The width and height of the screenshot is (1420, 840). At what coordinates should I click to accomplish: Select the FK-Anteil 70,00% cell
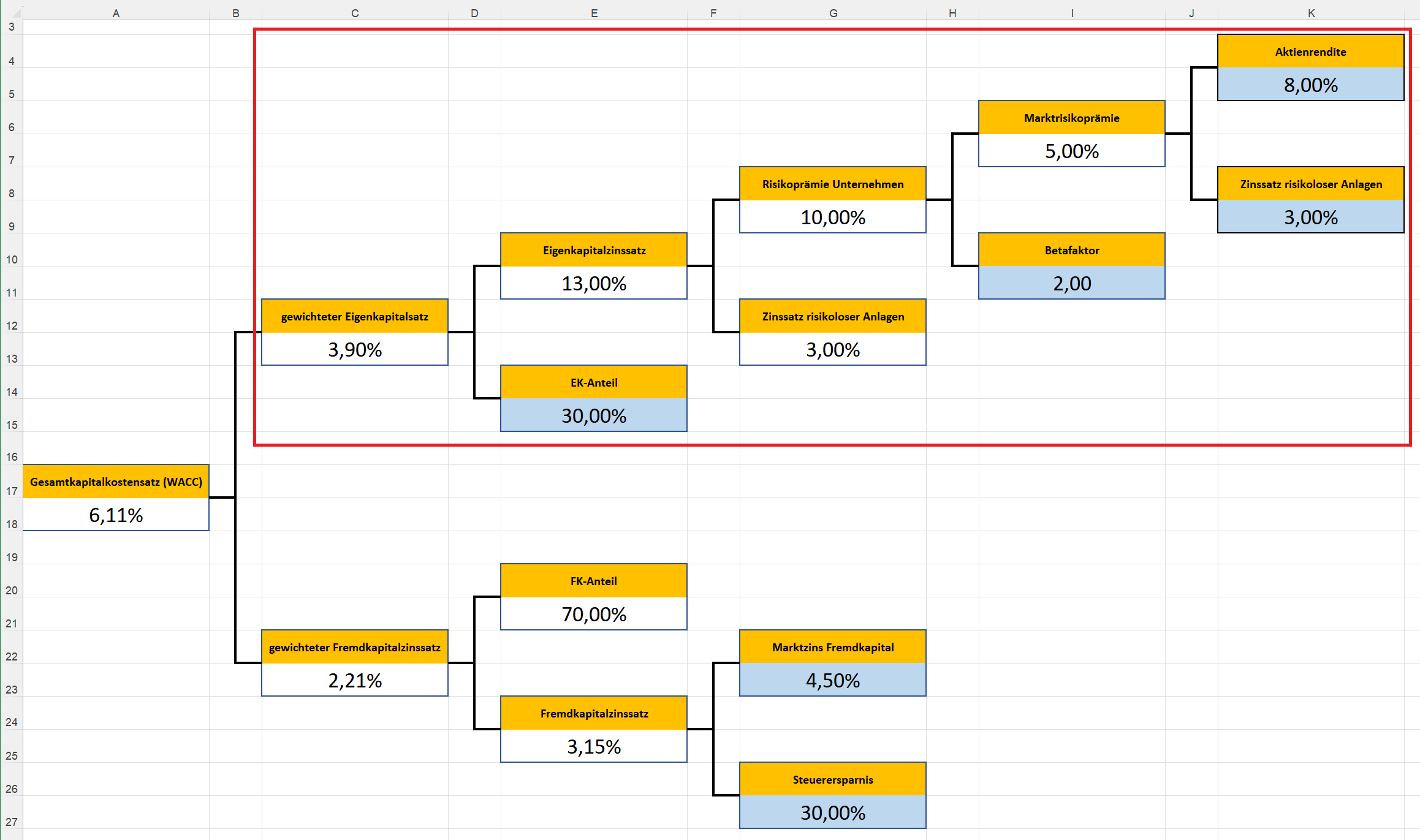593,614
